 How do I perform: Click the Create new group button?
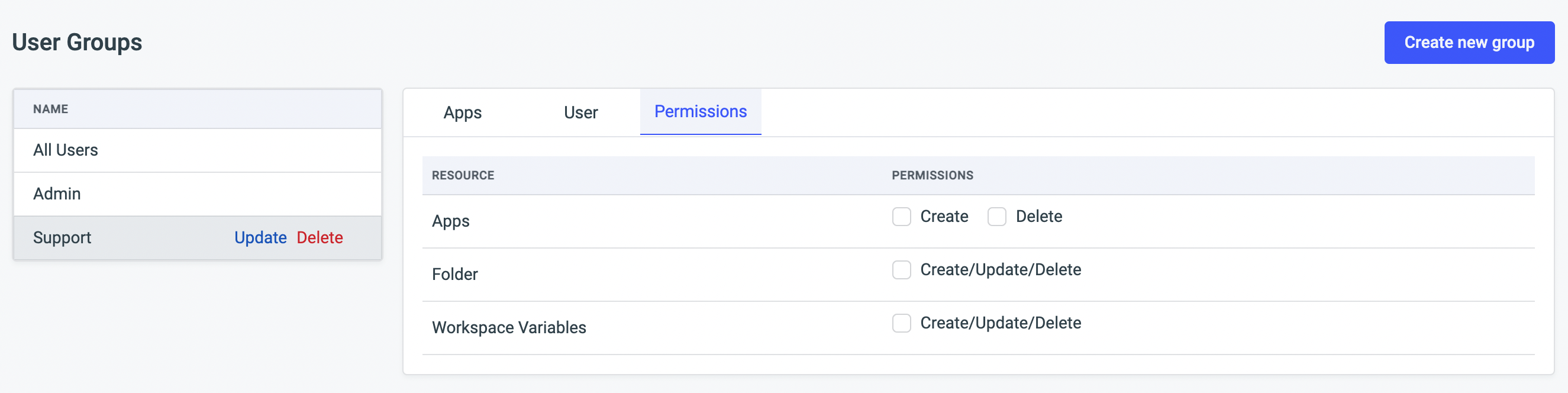pos(1468,43)
